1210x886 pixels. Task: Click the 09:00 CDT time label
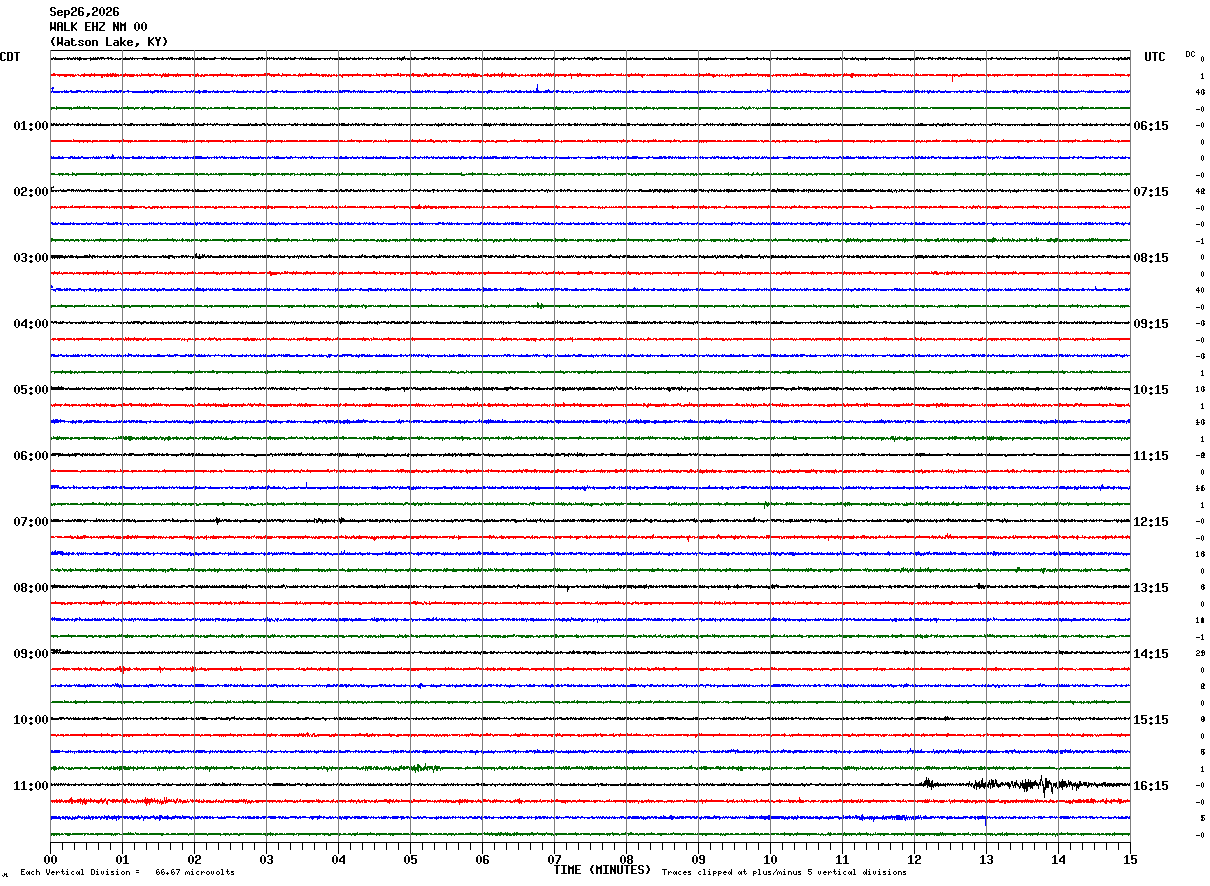coord(30,654)
